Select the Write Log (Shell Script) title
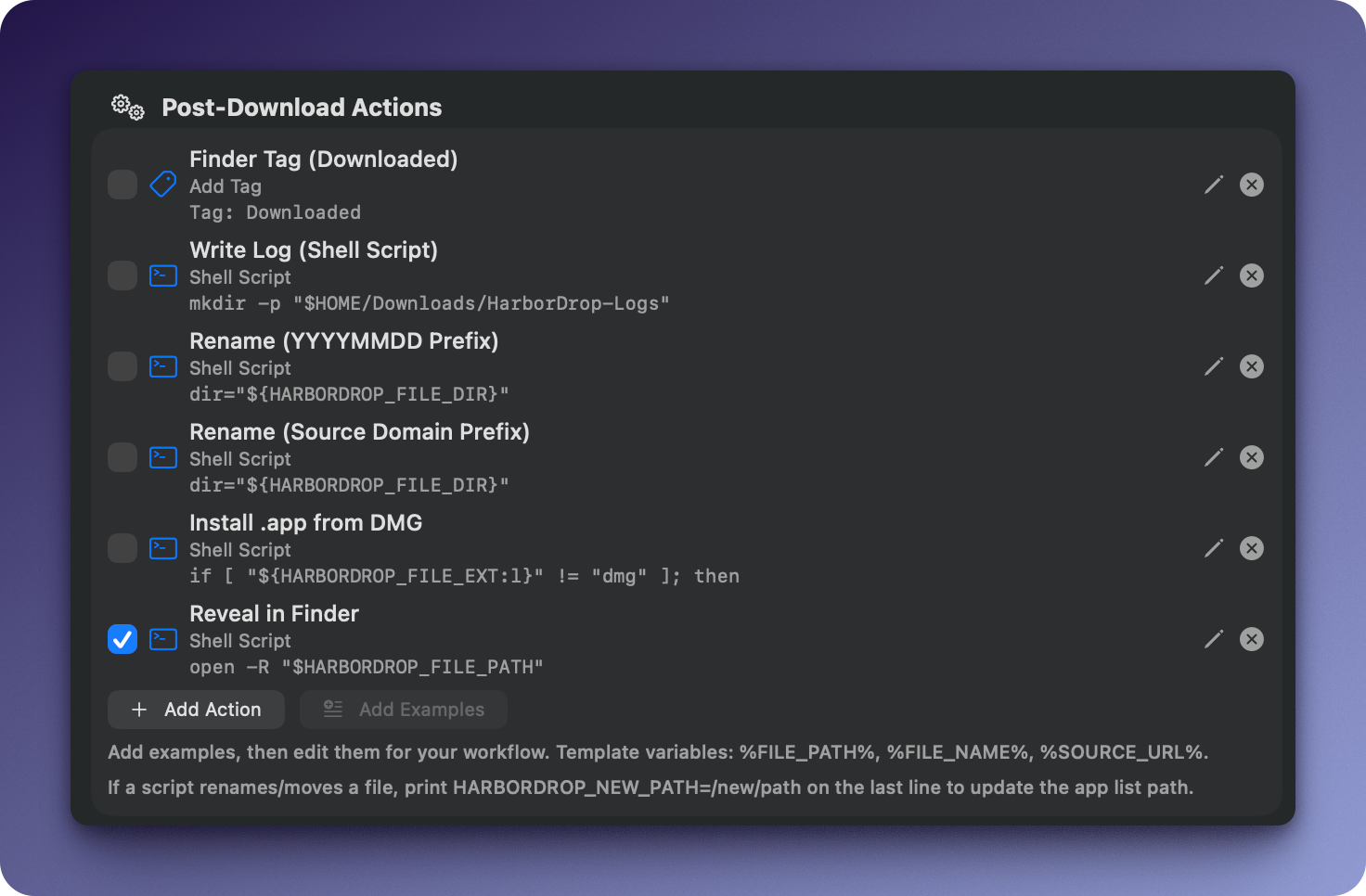 click(314, 250)
